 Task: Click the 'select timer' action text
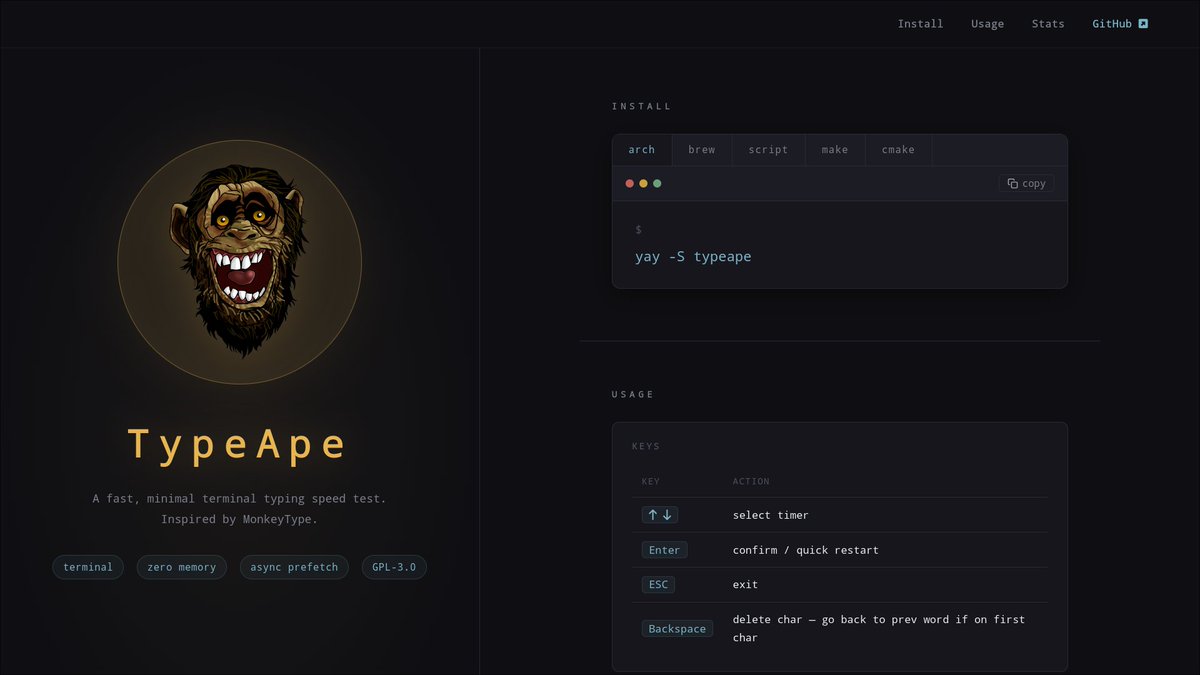pyautogui.click(x=770, y=515)
